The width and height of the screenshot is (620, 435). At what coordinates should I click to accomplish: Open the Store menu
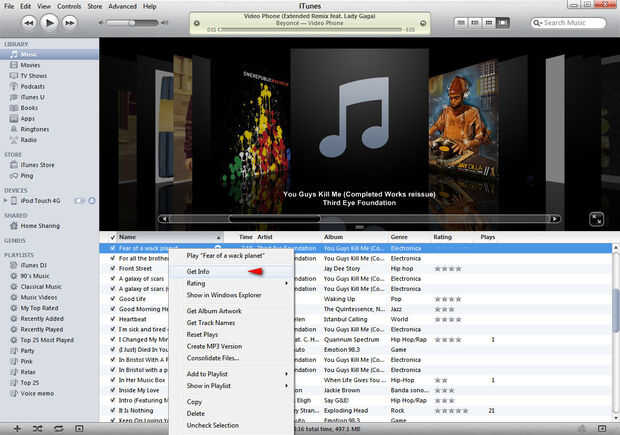tap(95, 6)
